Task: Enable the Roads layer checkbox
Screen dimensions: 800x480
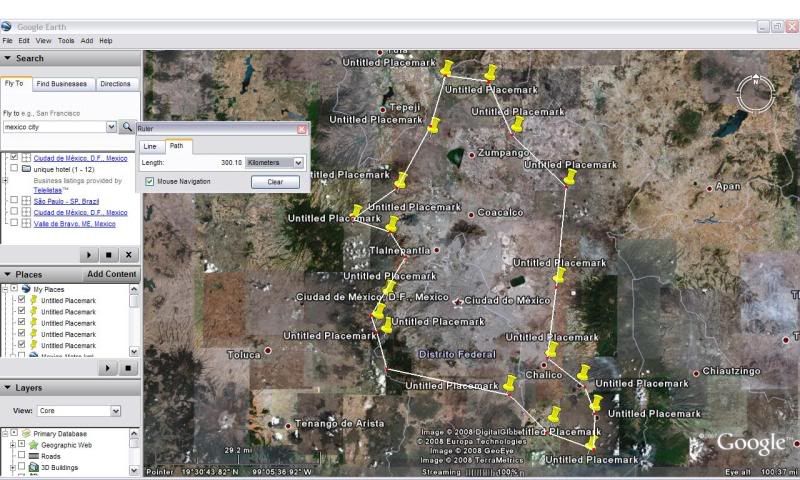Action: [19, 456]
